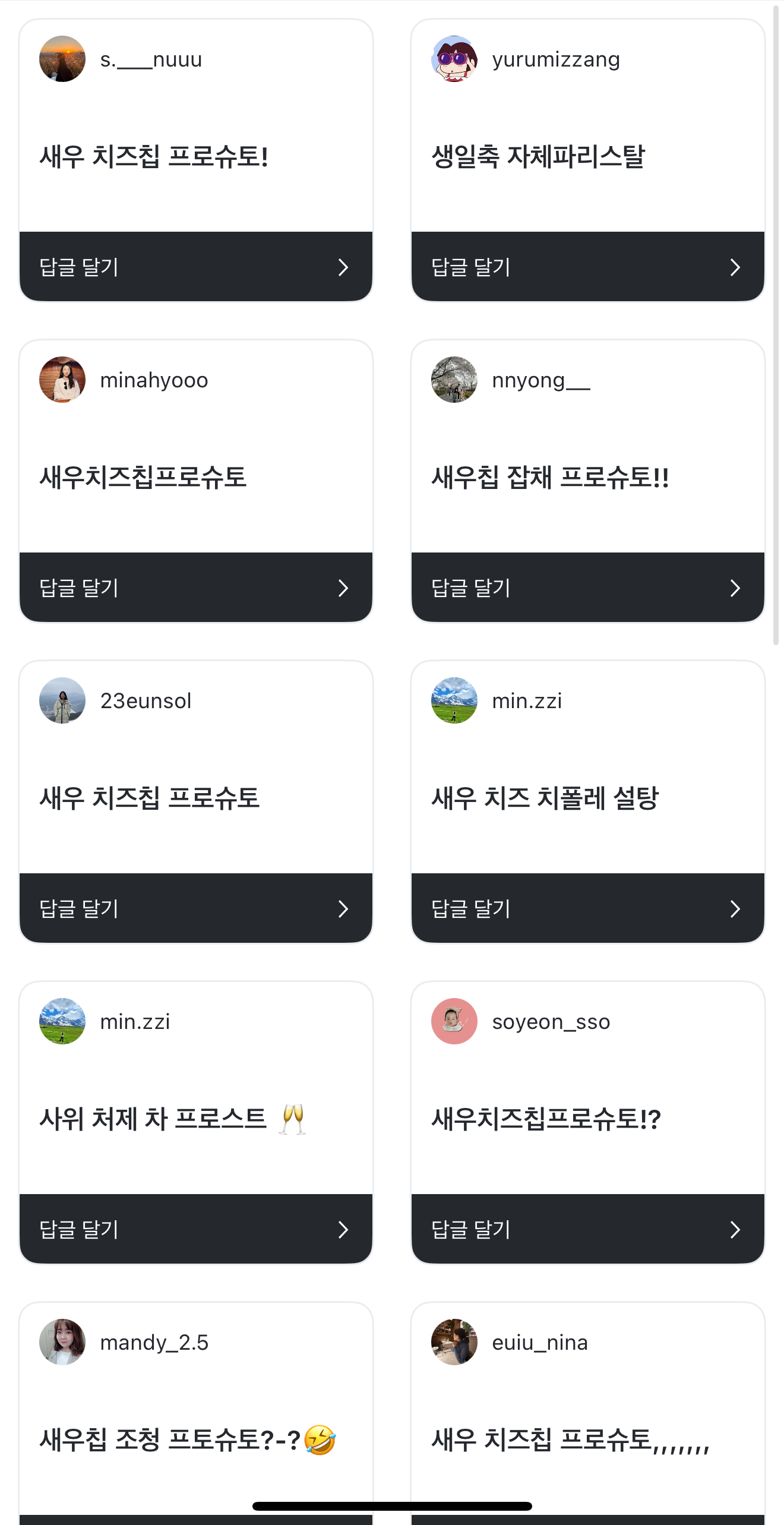
Task: Click the vertical scrollbar on the right
Action: [776, 324]
